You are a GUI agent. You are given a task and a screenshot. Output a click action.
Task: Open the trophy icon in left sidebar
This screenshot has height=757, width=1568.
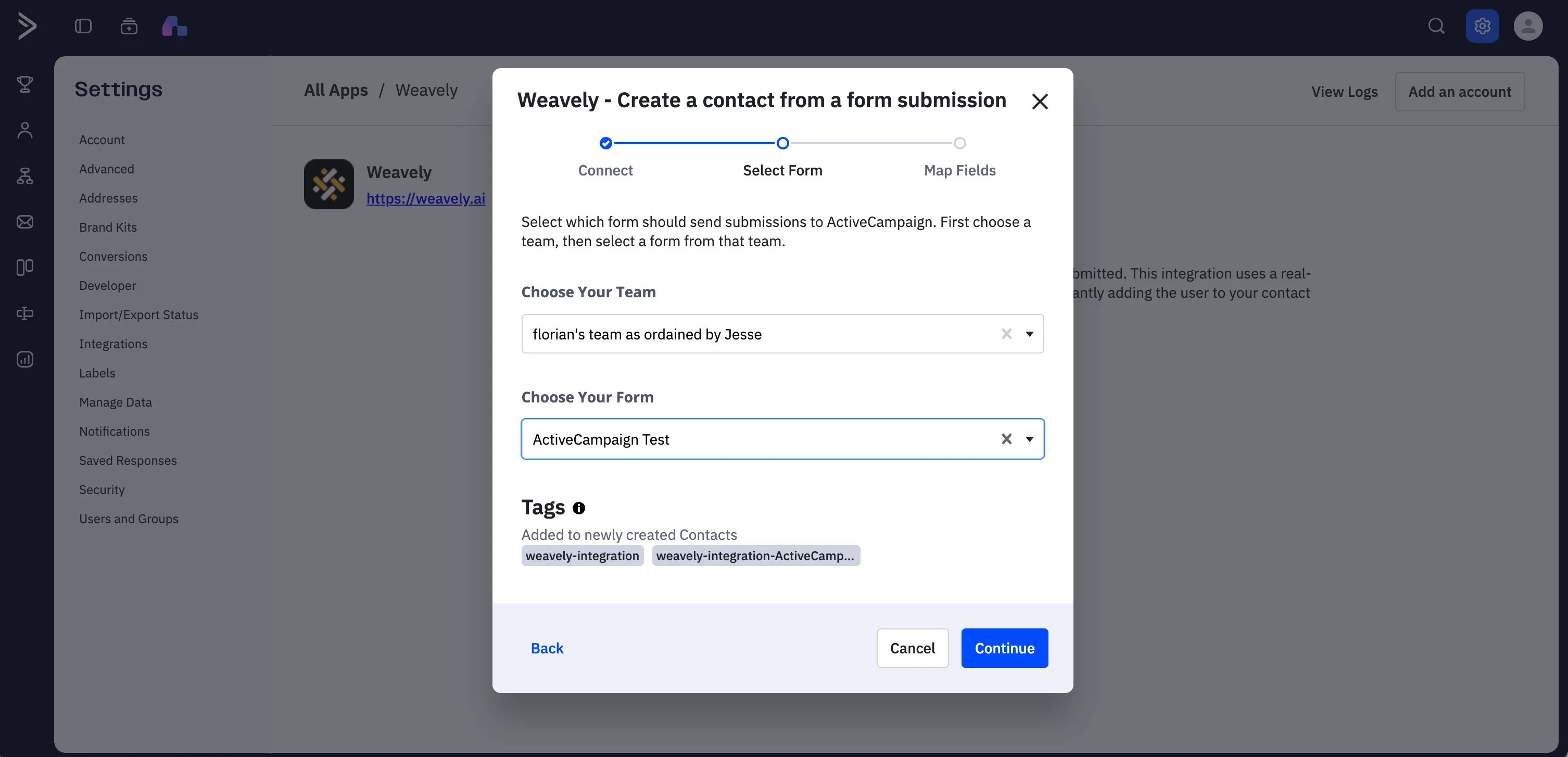(25, 84)
